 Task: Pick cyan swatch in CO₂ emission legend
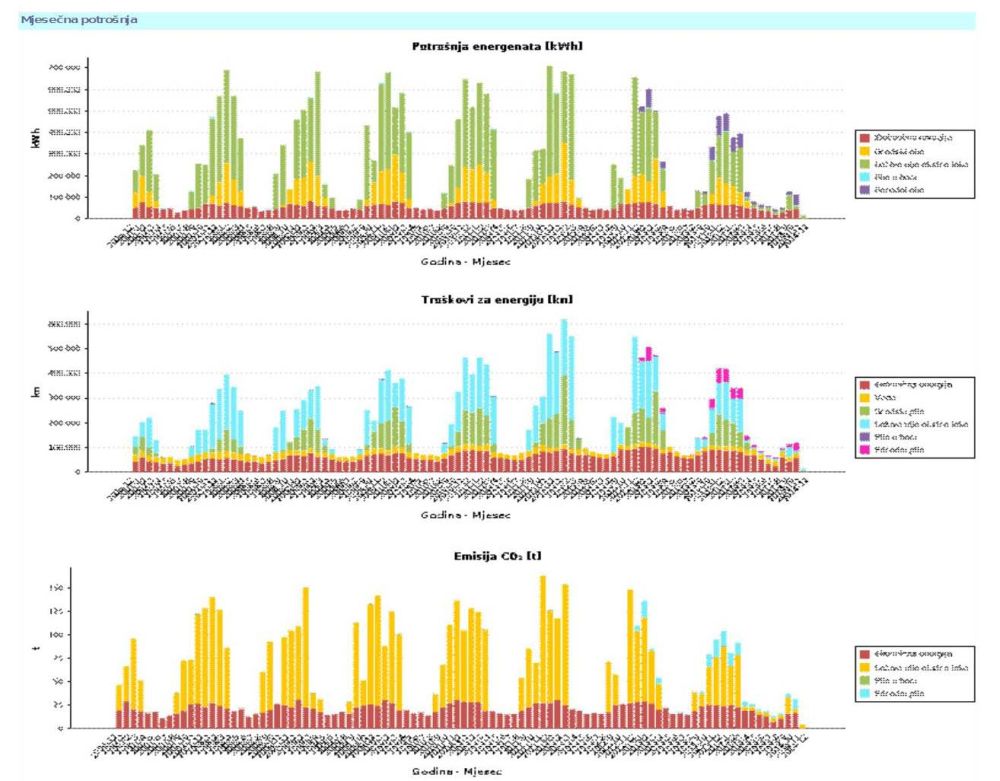point(866,692)
